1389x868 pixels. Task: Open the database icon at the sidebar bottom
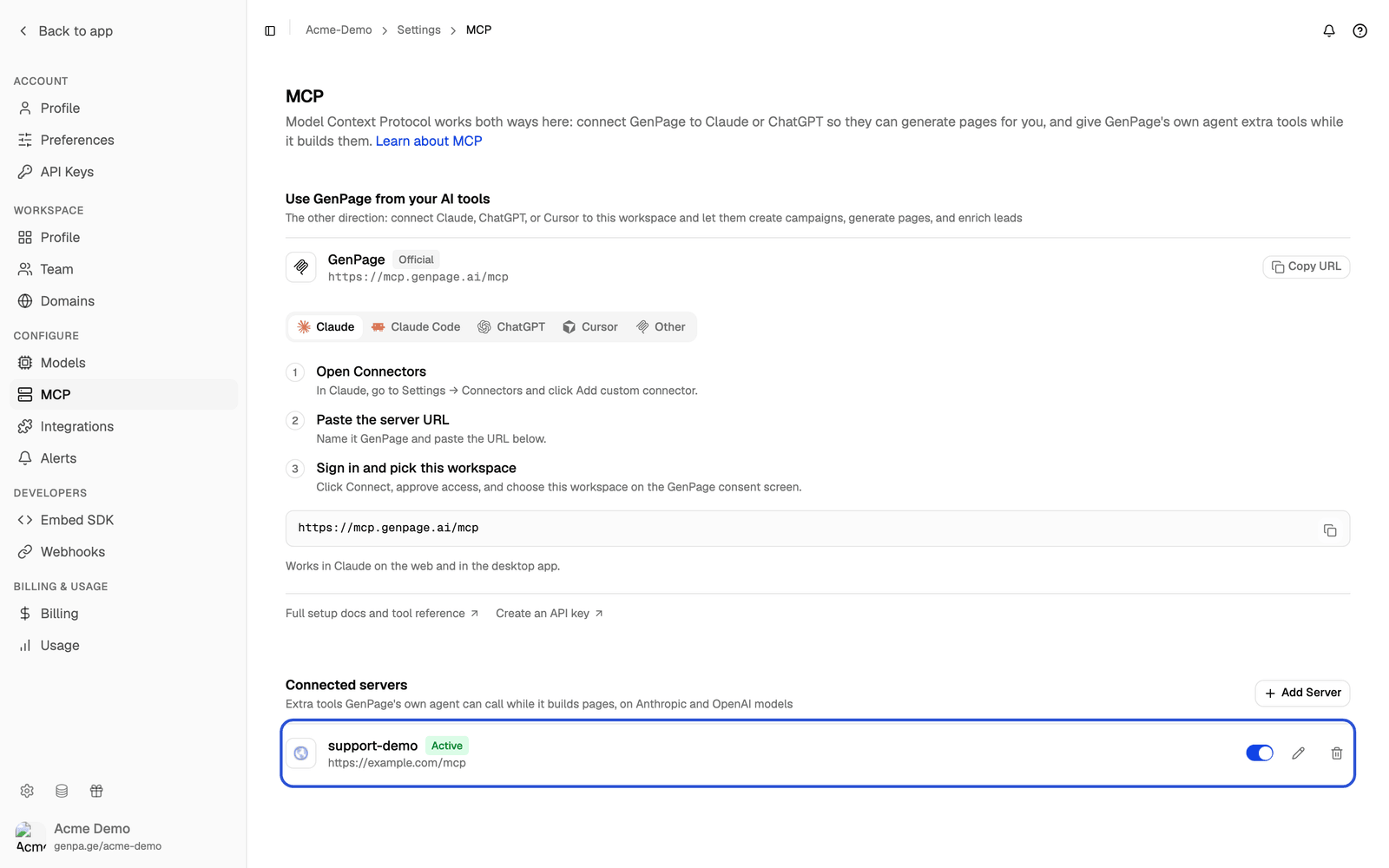coord(62,791)
